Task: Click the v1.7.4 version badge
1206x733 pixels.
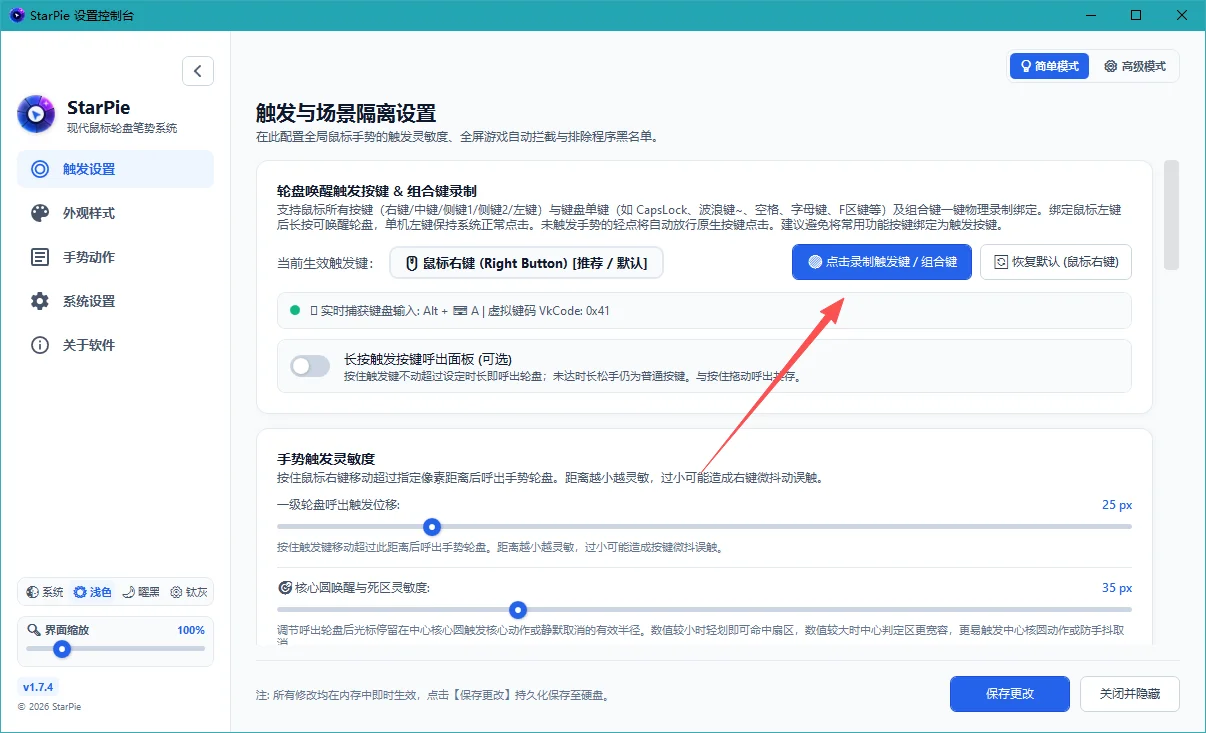Action: pyautogui.click(x=39, y=687)
